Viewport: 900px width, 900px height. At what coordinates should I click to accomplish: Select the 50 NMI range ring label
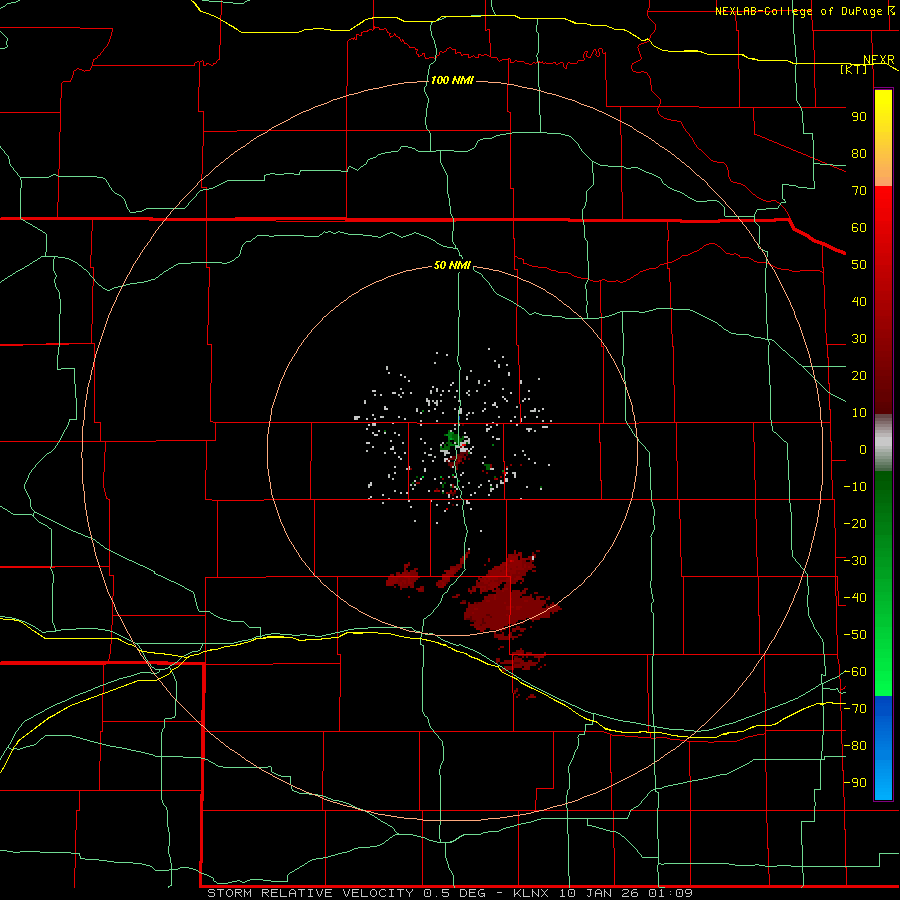click(452, 265)
